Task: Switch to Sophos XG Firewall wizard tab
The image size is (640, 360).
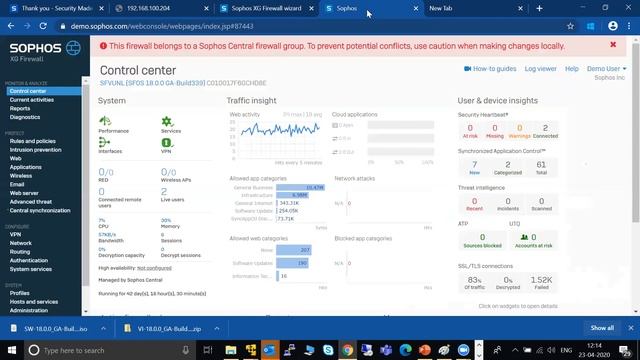Action: point(267,8)
